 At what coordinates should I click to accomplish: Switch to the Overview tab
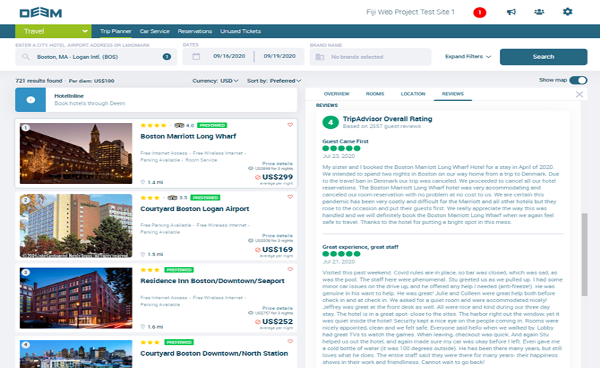pyautogui.click(x=336, y=94)
